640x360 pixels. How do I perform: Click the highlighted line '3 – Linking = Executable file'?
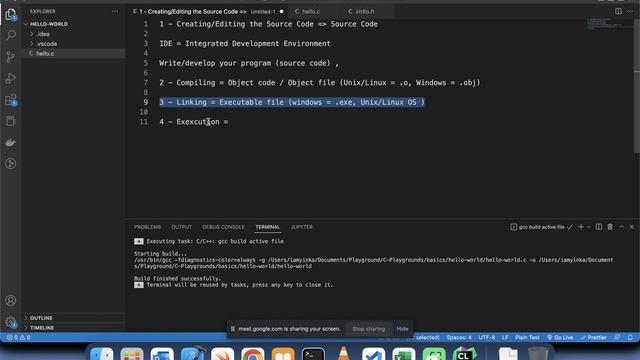coord(292,102)
